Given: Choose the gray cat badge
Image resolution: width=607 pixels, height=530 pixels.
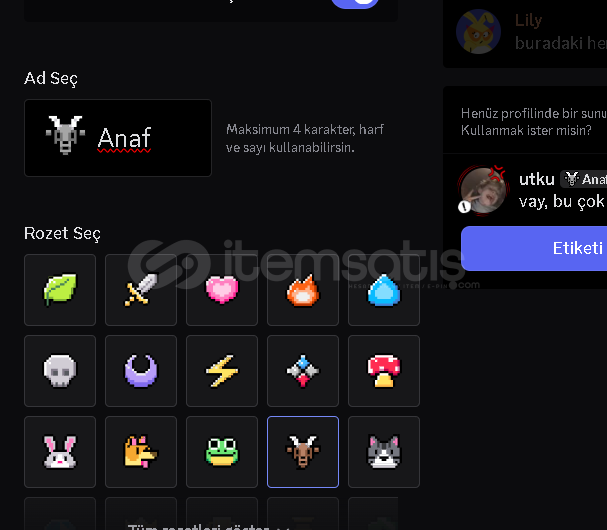Looking at the screenshot, I should tap(384, 452).
